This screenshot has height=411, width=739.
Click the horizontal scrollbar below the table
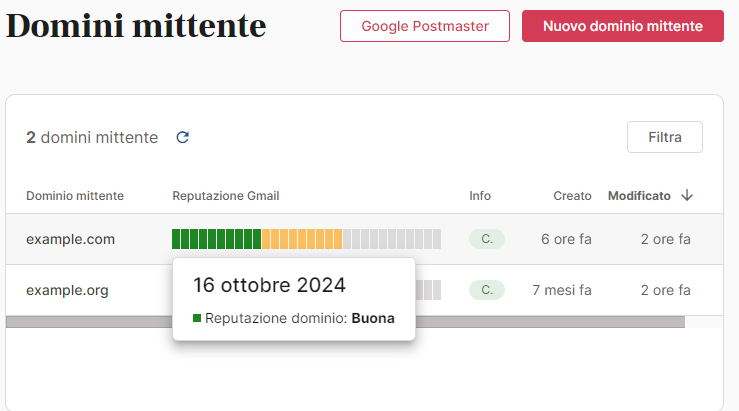point(345,322)
